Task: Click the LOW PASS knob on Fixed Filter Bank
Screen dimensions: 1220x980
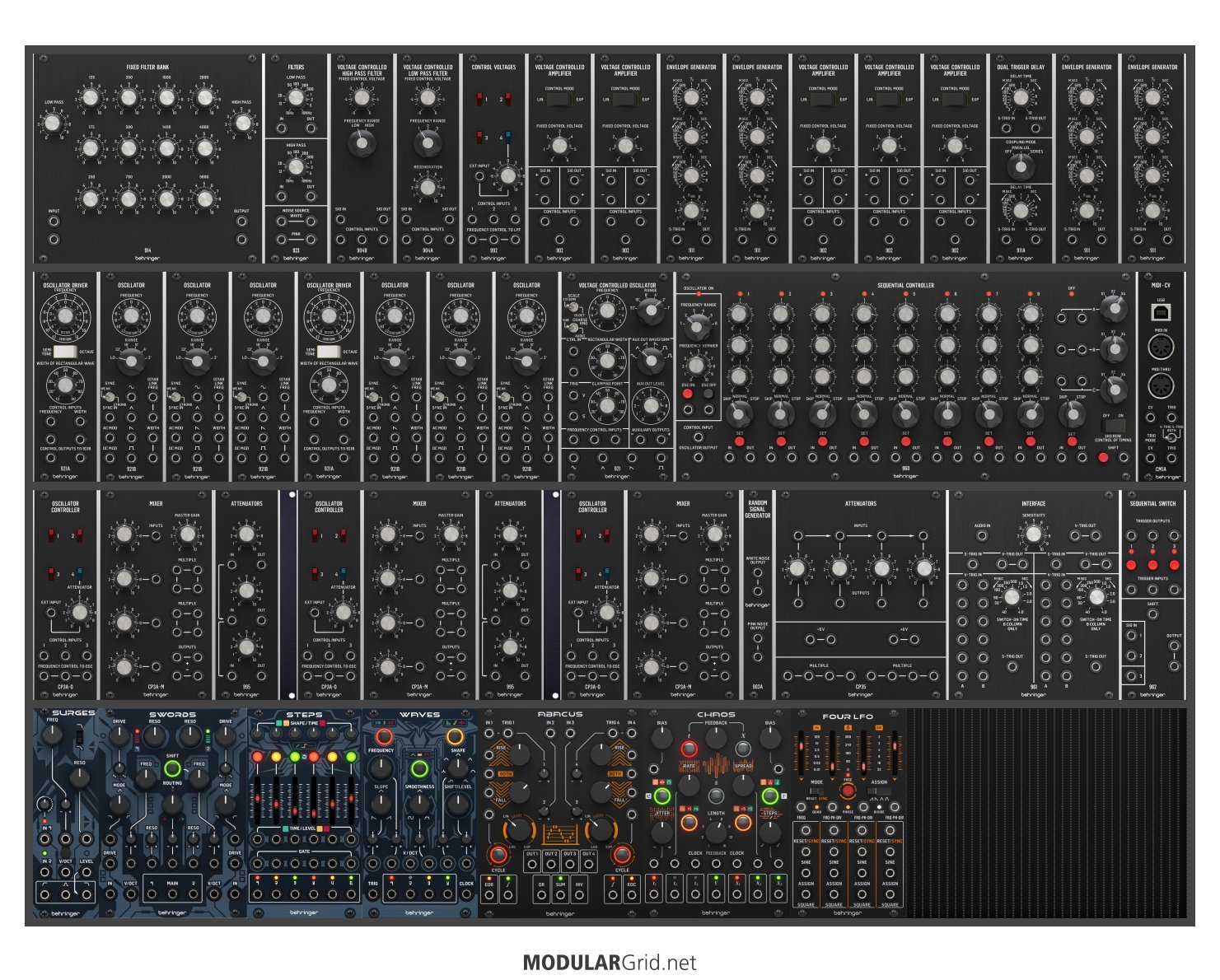Action: point(54,124)
